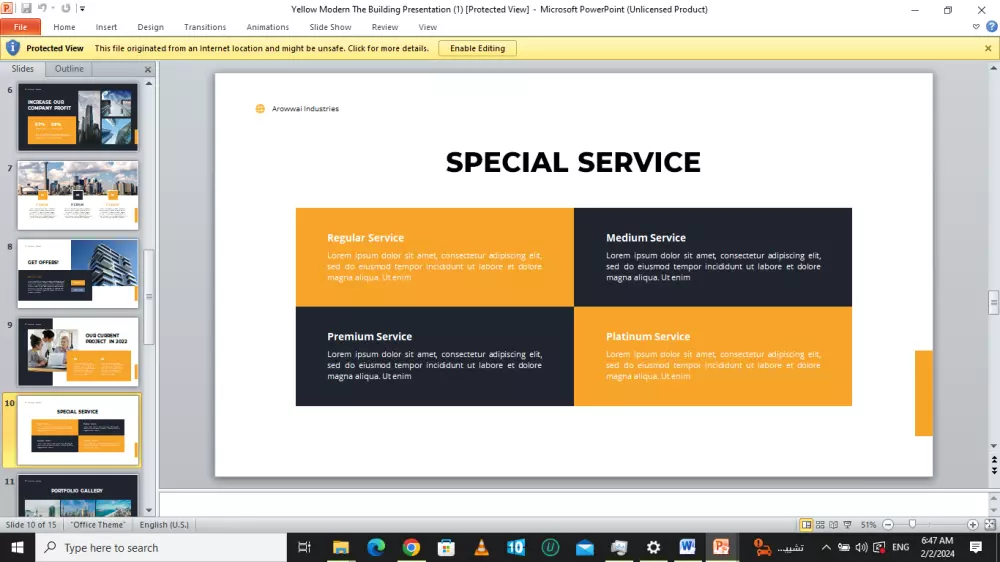Viewport: 1000px width, 562px height.
Task: Click the zoom slider handle
Action: [913, 524]
